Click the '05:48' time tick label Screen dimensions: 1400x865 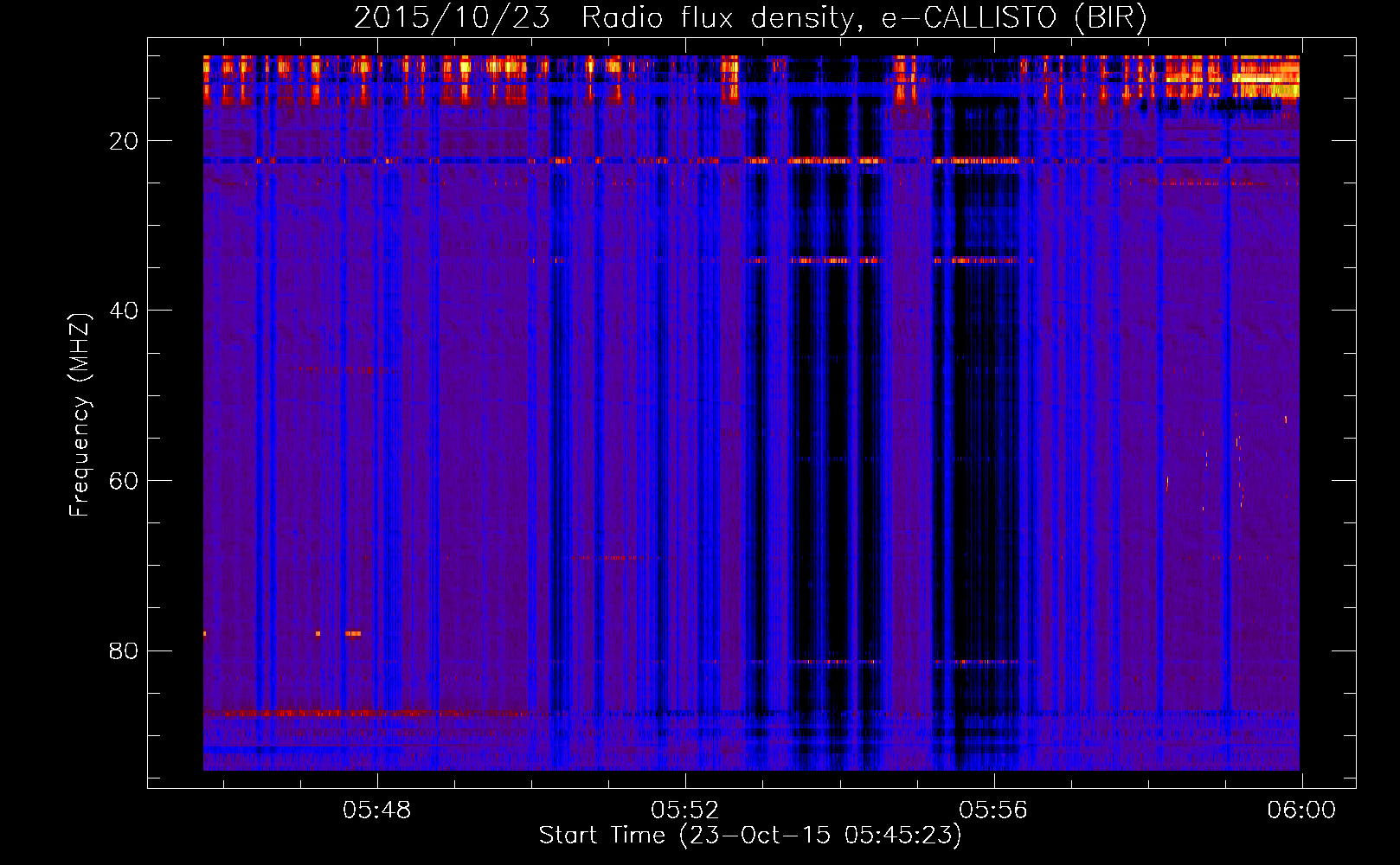click(376, 811)
